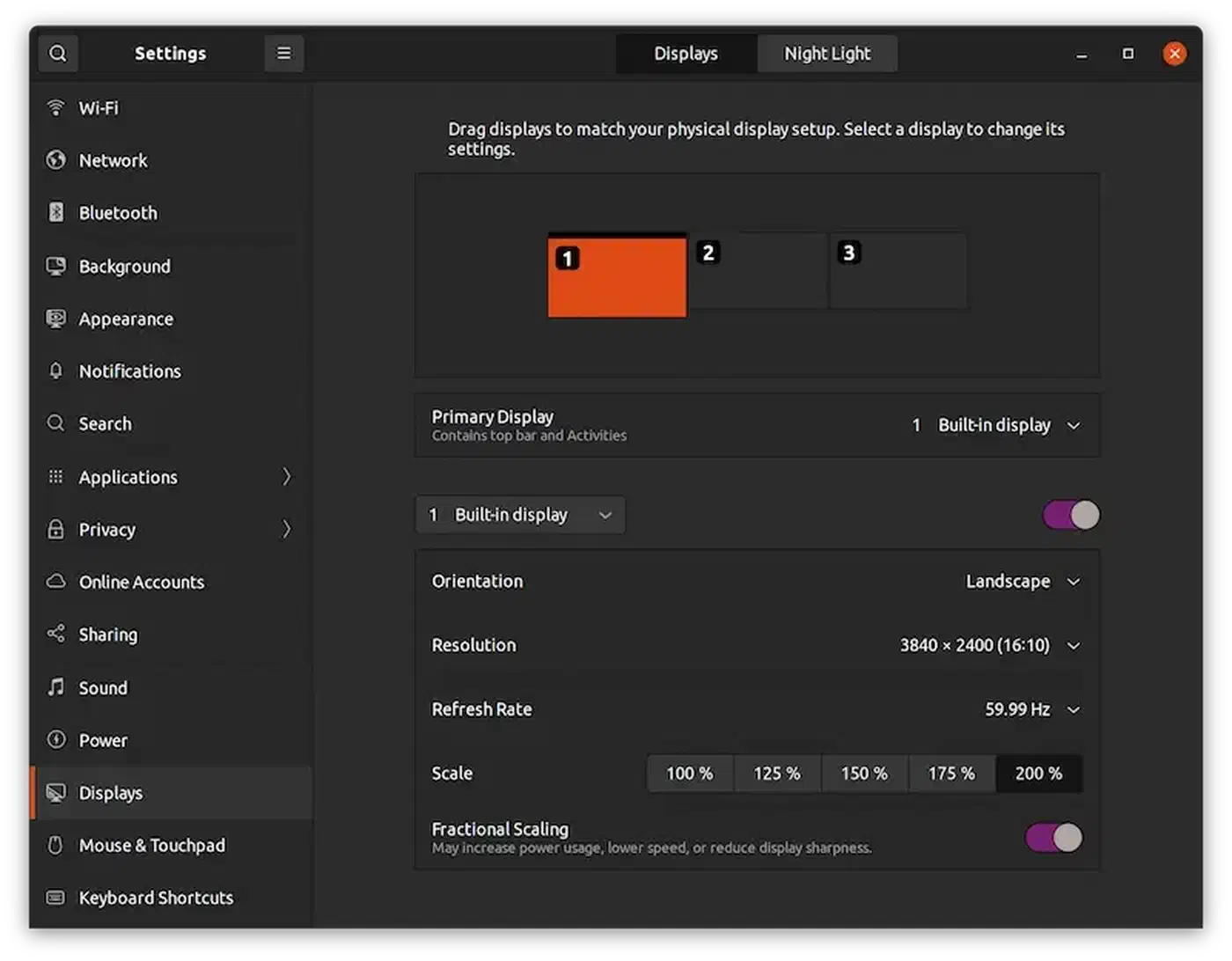This screenshot has width=1232, height=961.
Task: Click the Sharing icon in sidebar
Action: click(55, 634)
